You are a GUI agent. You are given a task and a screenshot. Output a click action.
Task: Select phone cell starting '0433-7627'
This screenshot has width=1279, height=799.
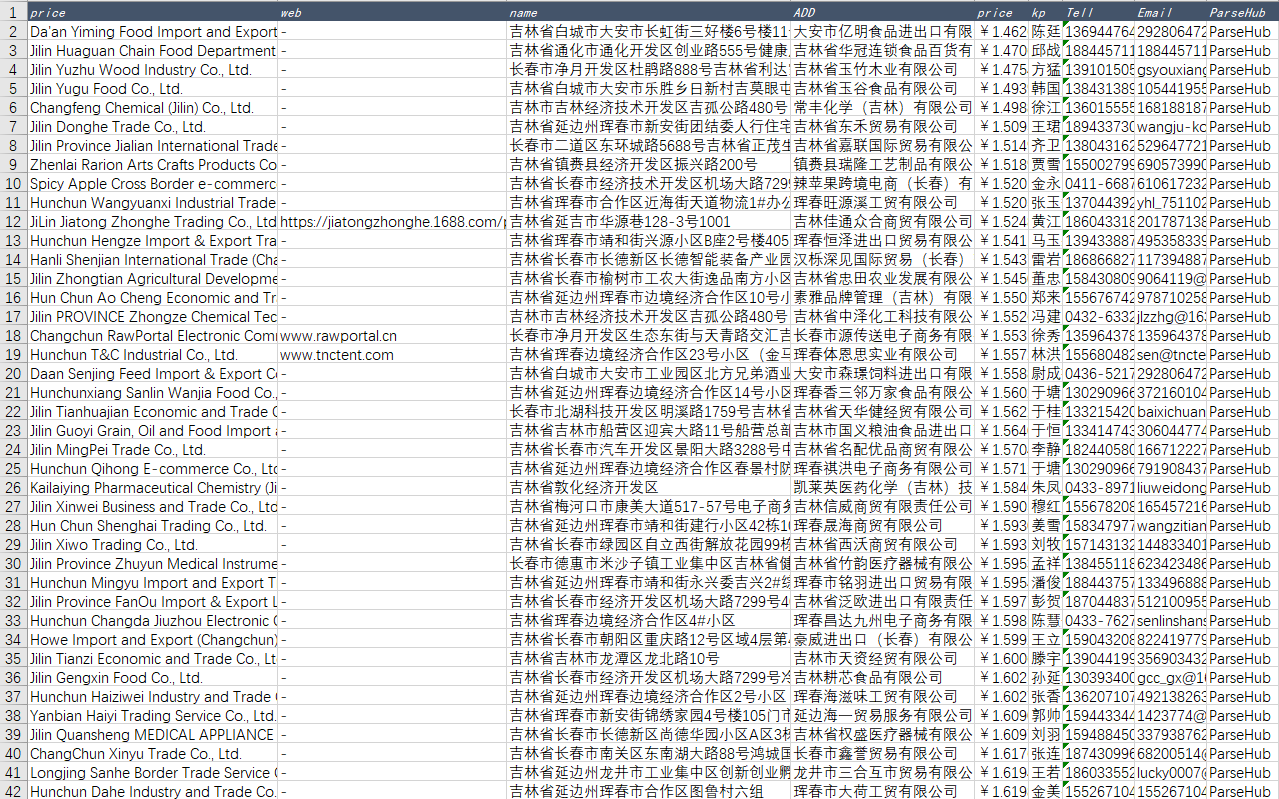(x=1098, y=621)
